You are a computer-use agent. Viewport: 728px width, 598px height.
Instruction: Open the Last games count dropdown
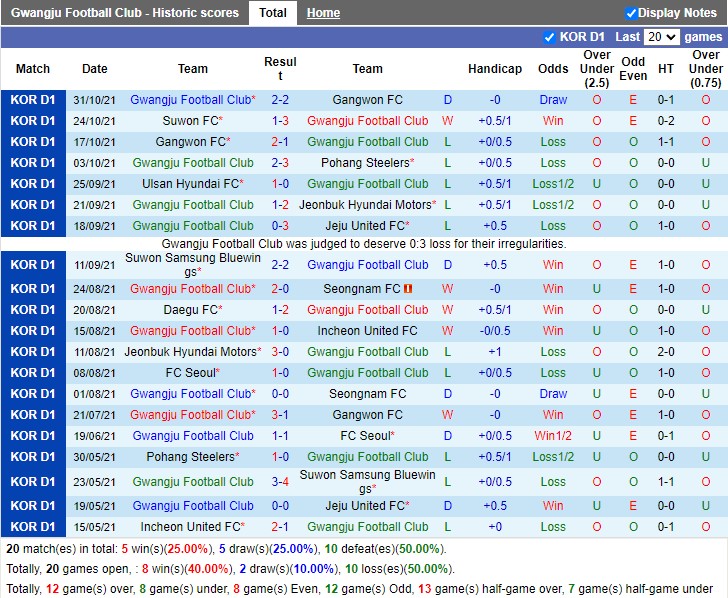(x=661, y=37)
